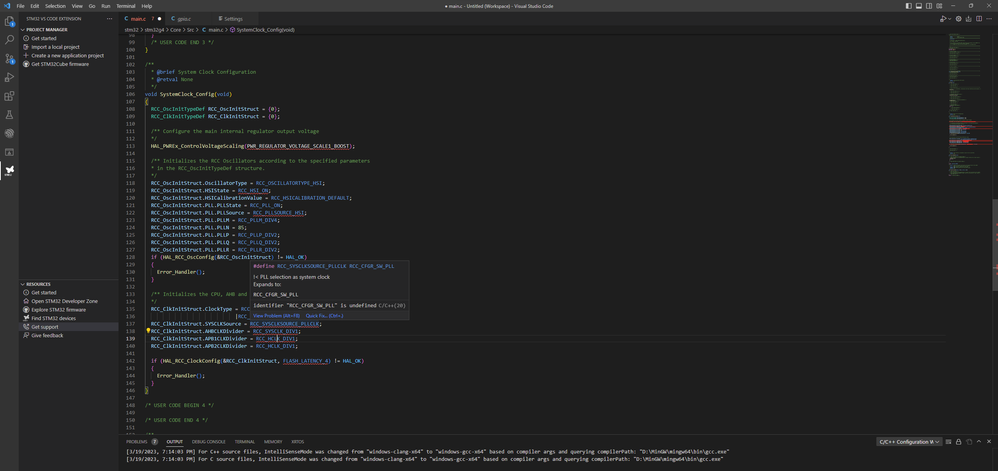This screenshot has height=471, width=998.
Task: Open the Testing flask icon
Action: [9, 115]
